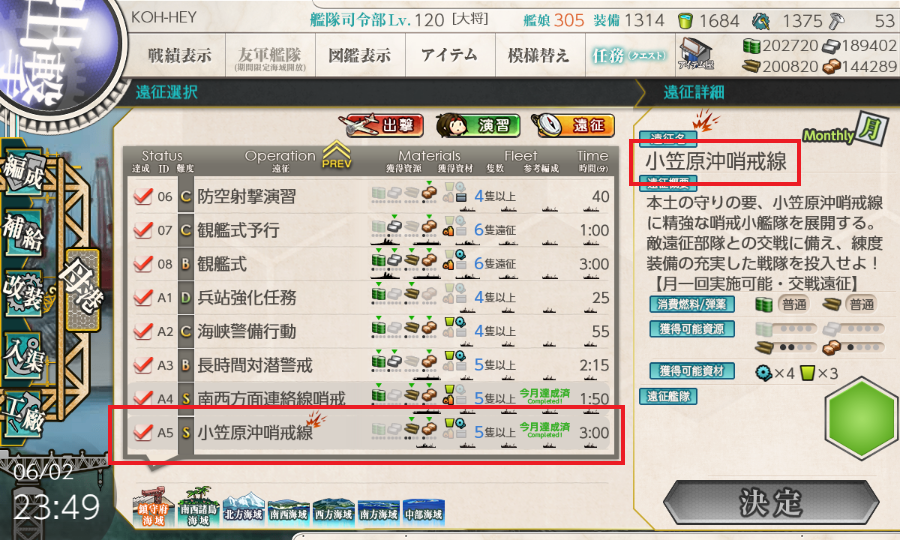Toggle checkmark on expedition A3 長時間対潜警戒

tap(142, 365)
